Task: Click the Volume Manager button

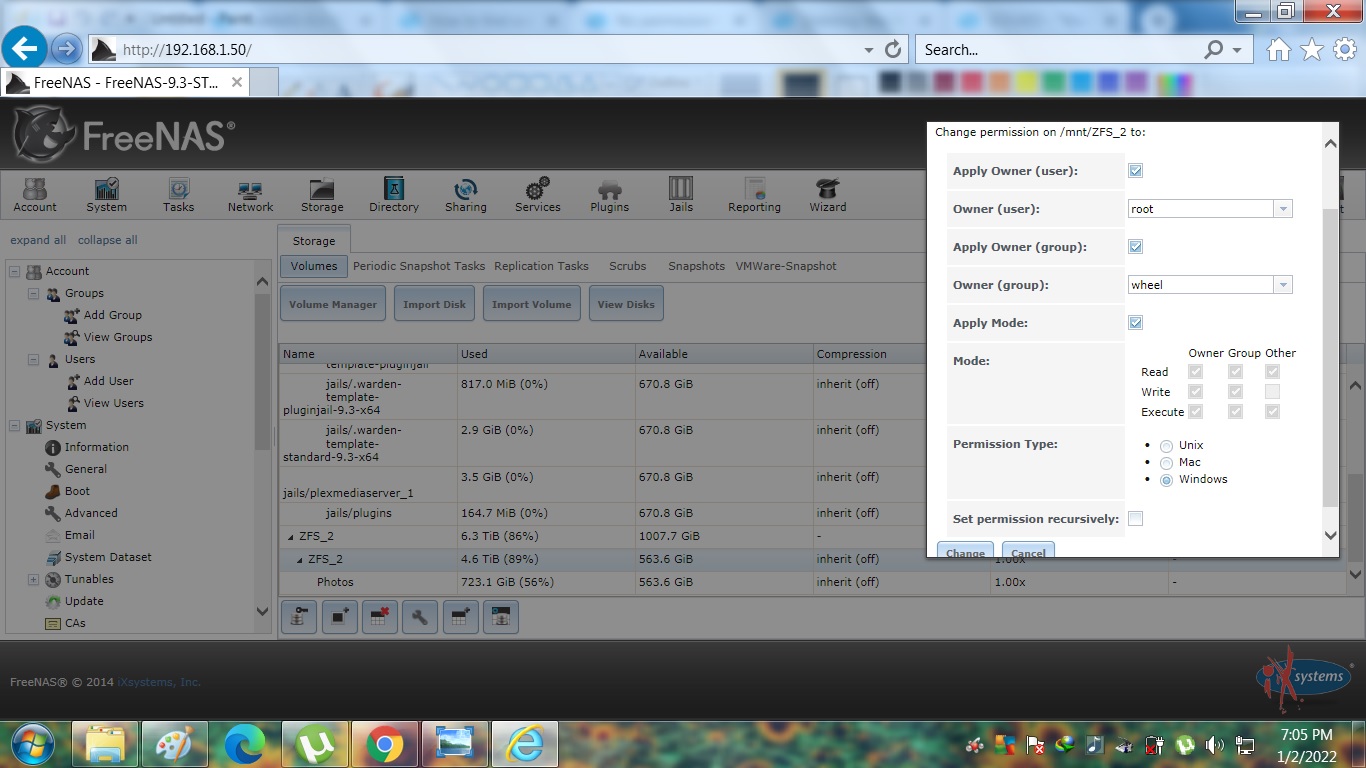Action: 333,304
